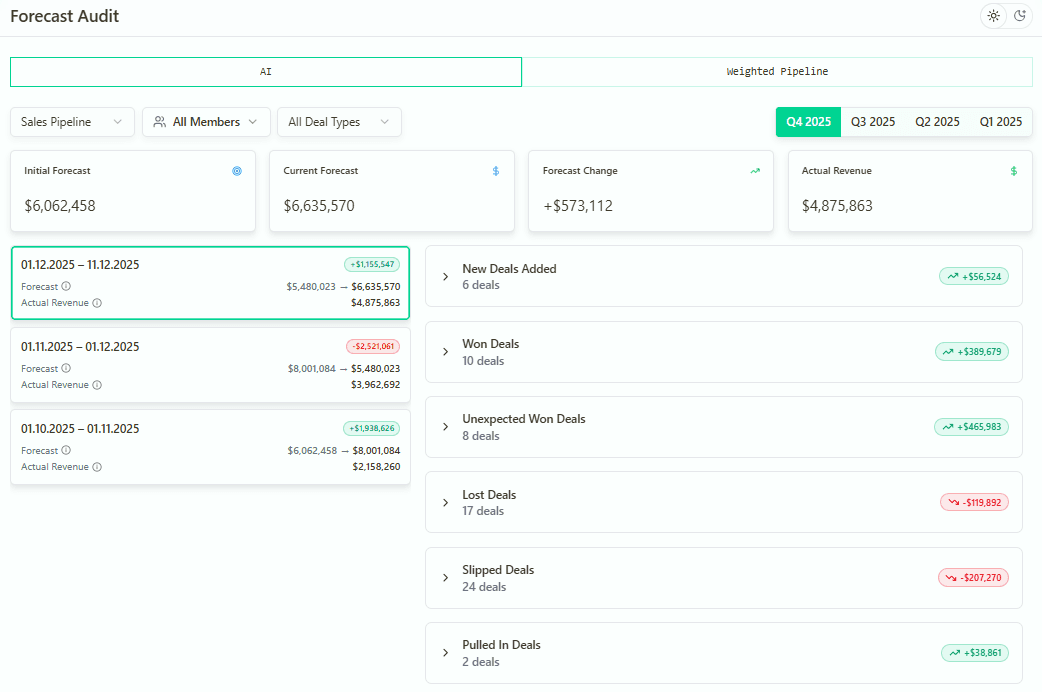
Task: Click the dollar icon on Current Forecast card
Action: point(494,171)
